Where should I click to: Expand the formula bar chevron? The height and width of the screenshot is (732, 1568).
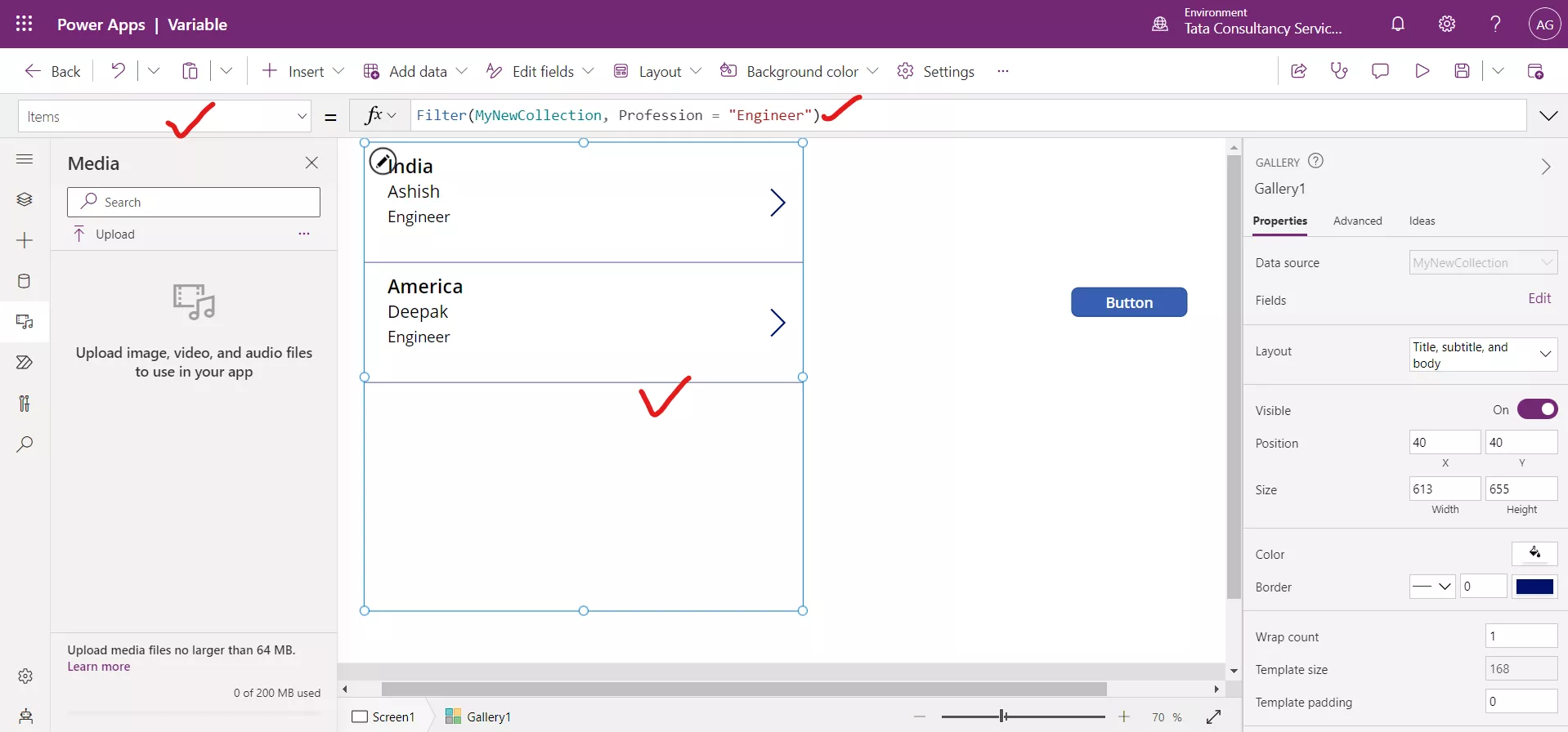point(1548,116)
